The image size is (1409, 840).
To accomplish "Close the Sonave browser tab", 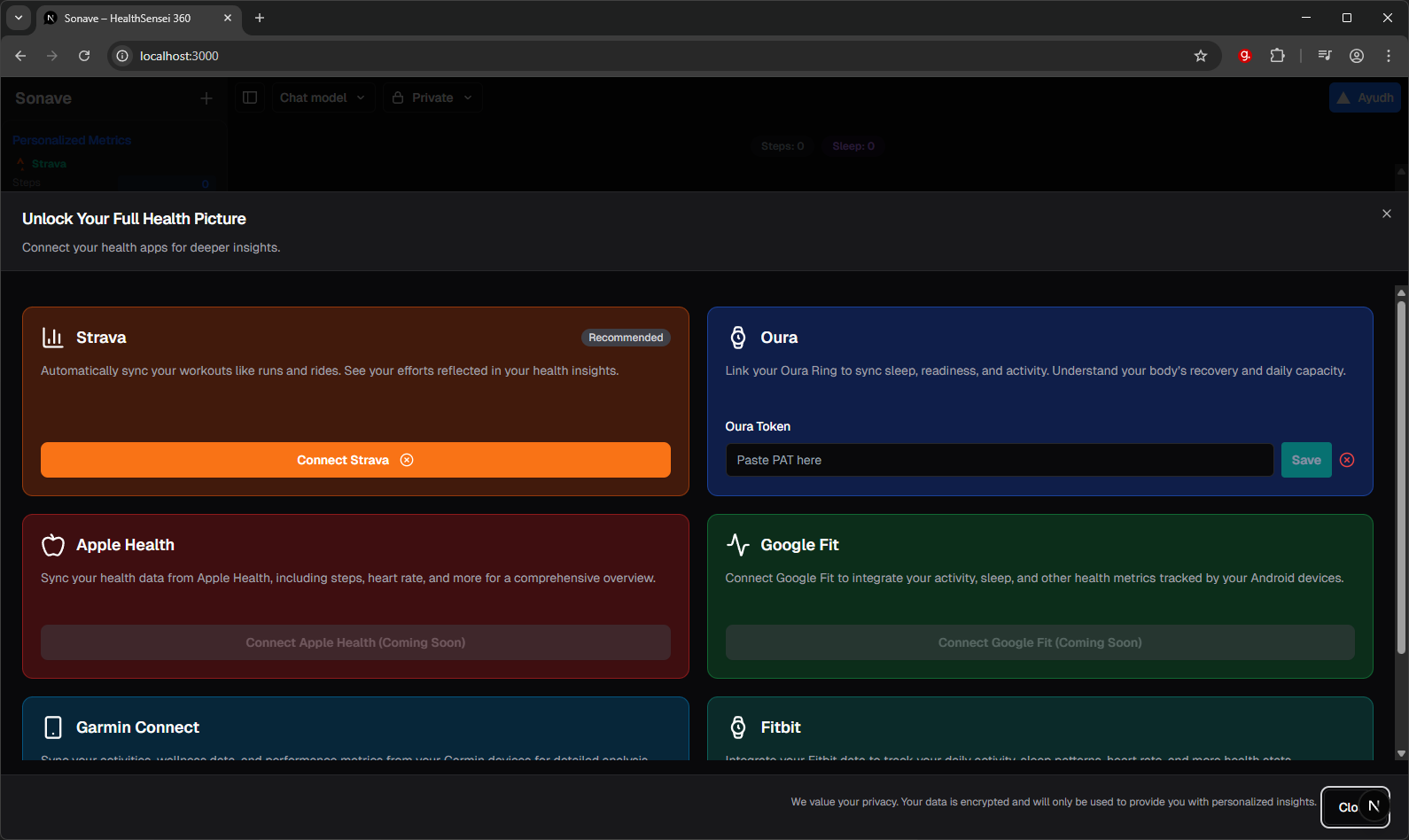I will tap(228, 18).
